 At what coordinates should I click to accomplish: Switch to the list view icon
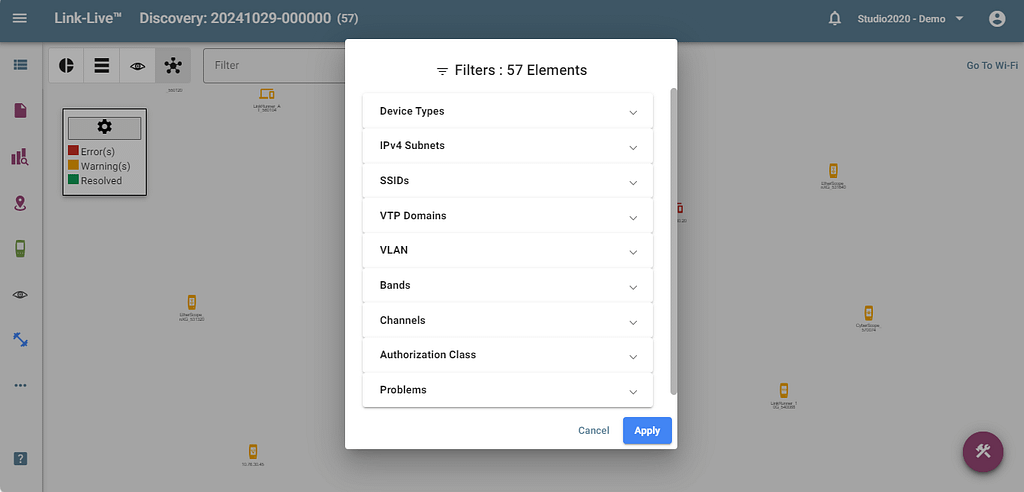101,65
